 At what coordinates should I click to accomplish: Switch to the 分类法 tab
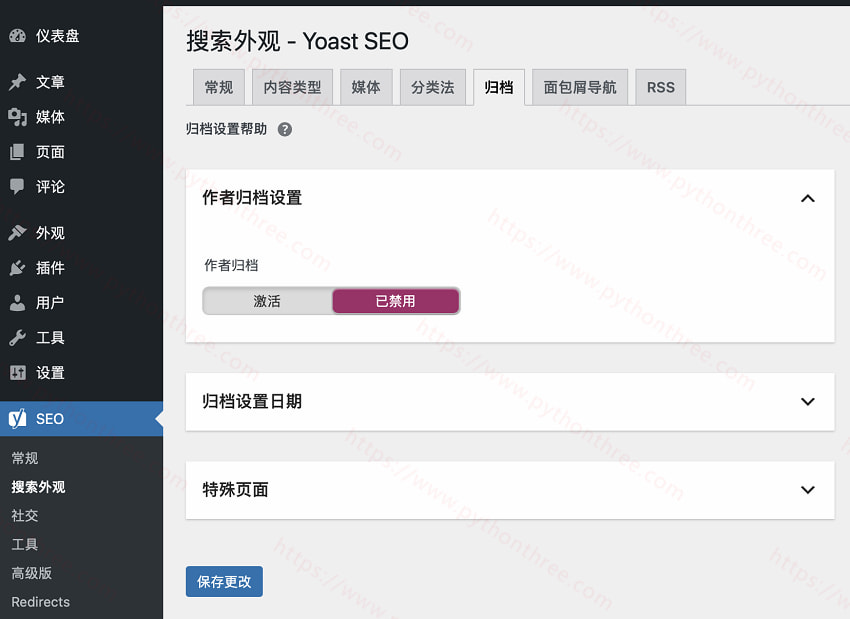[433, 87]
